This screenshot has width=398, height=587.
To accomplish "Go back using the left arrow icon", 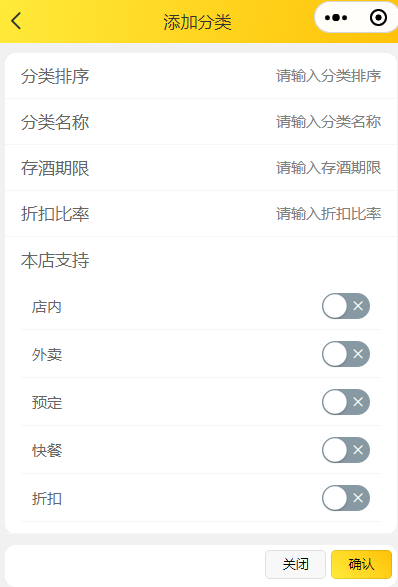I will (16, 21).
